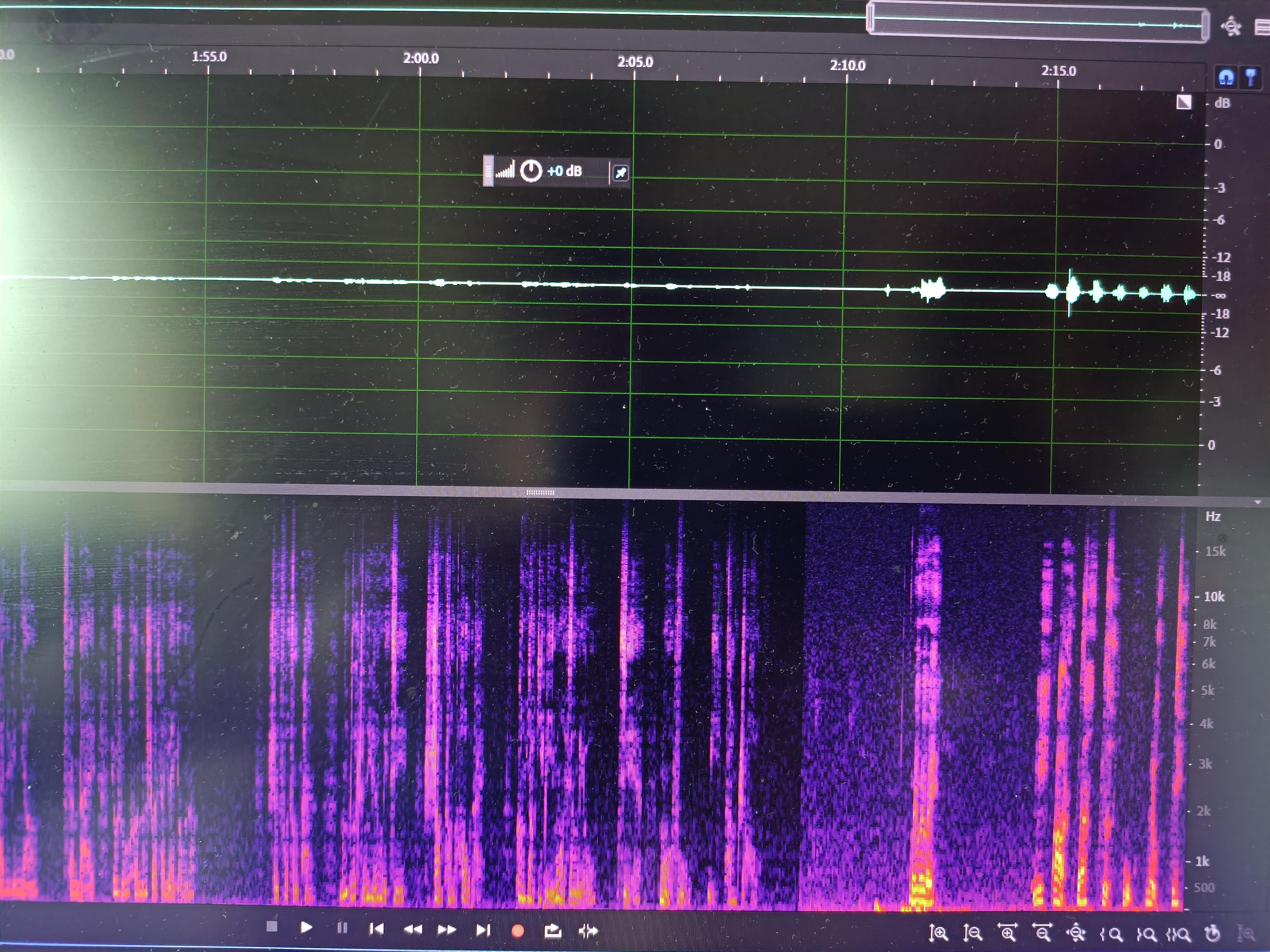1270x952 pixels.
Task: Pause playback with the Pause button
Action: (342, 927)
